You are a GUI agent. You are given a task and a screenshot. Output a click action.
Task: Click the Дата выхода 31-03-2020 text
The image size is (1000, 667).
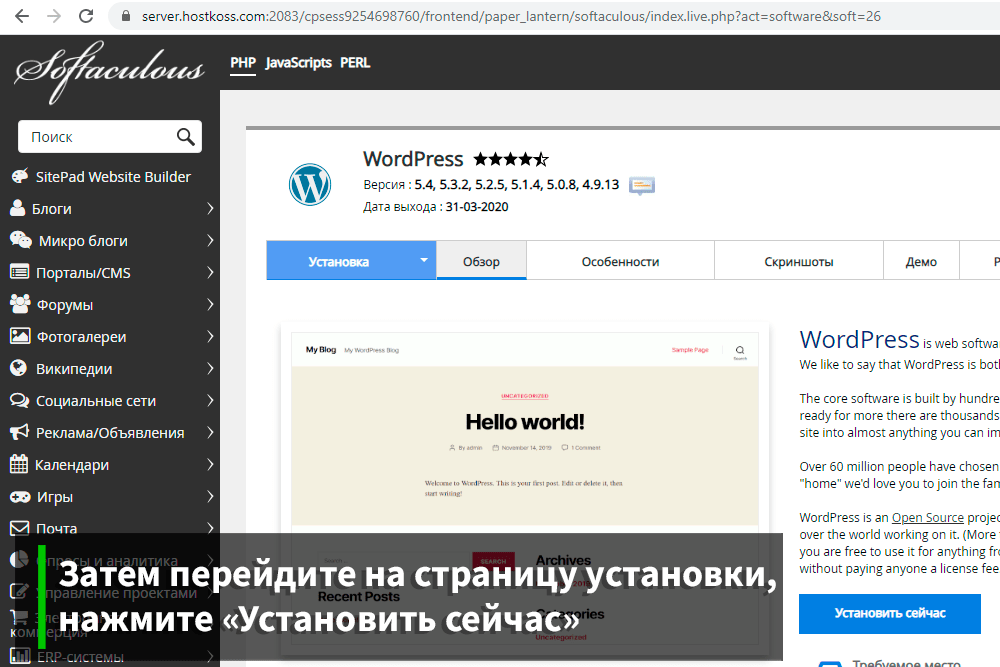click(436, 207)
